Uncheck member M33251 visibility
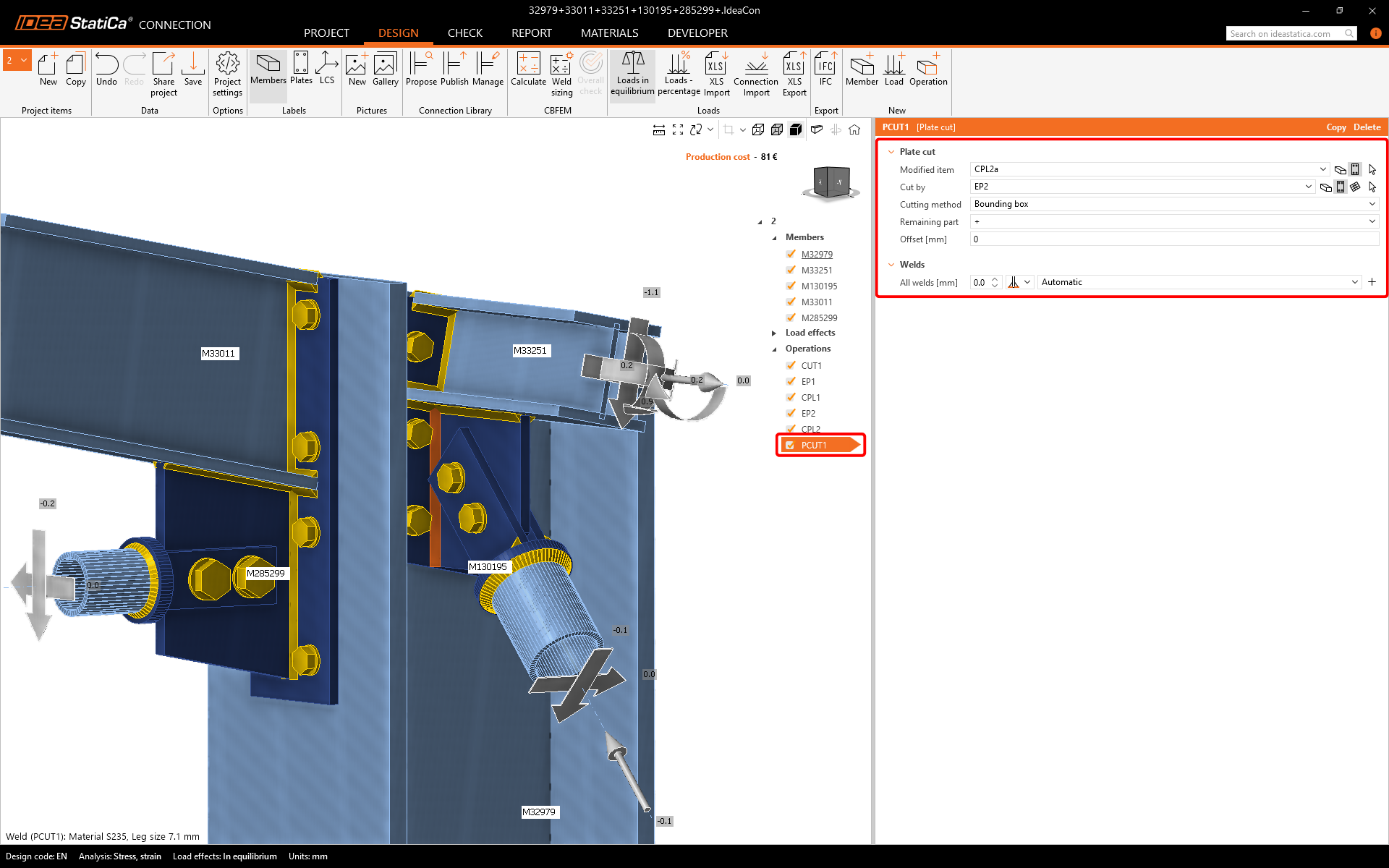Screen dimensions: 1389x868 pos(791,270)
